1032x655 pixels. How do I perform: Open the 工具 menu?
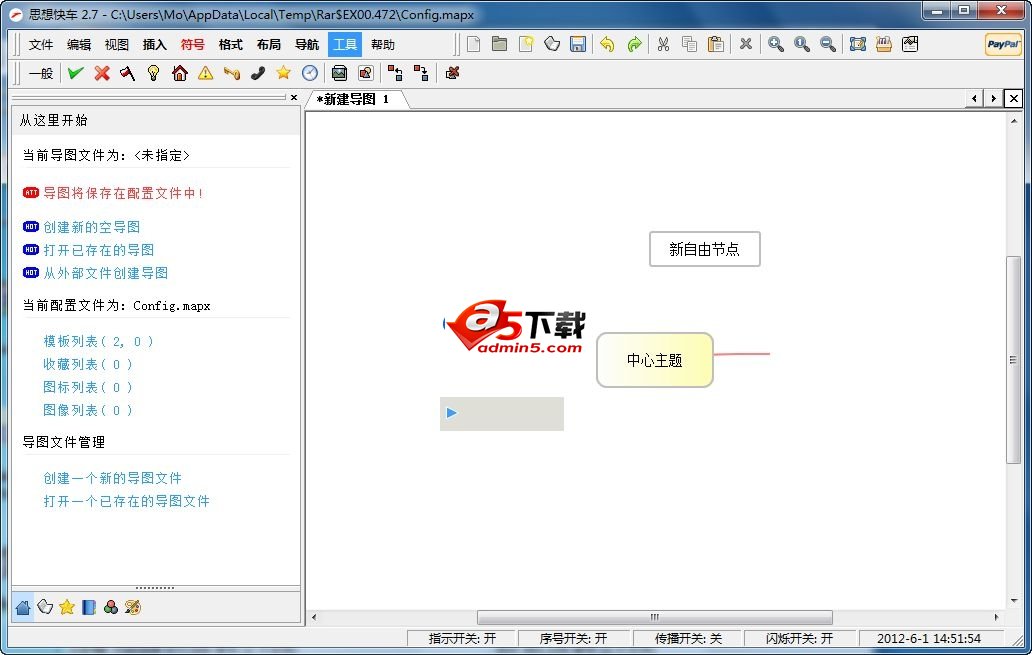coord(345,44)
